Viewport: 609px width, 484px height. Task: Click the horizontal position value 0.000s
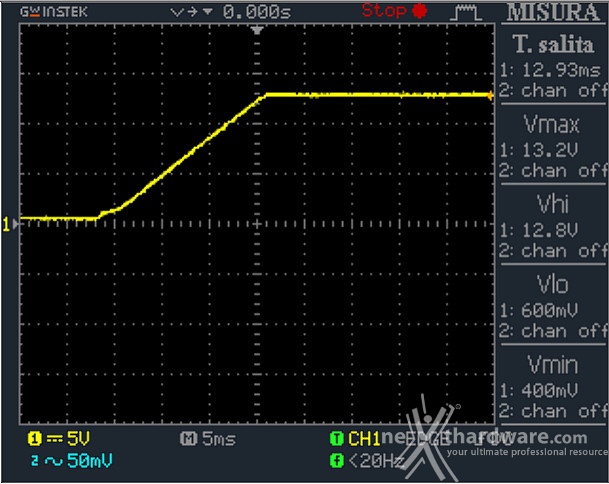(257, 12)
